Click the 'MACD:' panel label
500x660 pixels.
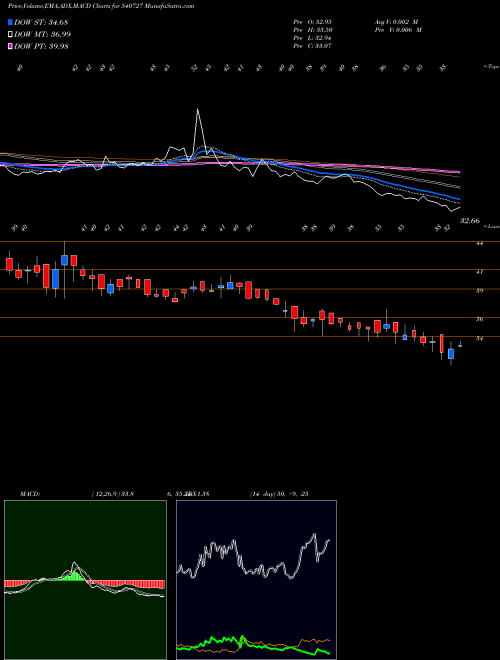pyautogui.click(x=29, y=494)
